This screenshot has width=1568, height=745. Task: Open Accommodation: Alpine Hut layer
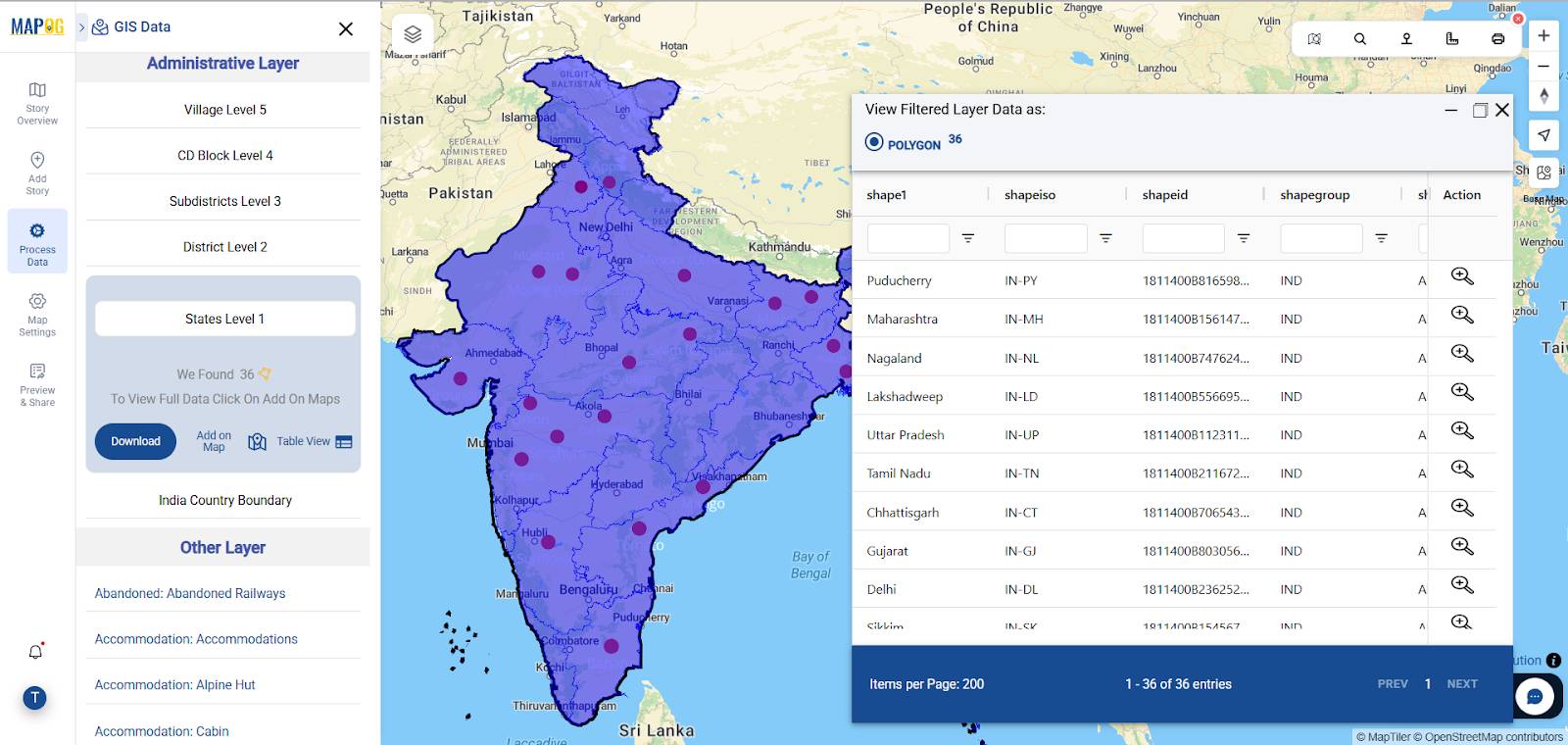click(174, 685)
